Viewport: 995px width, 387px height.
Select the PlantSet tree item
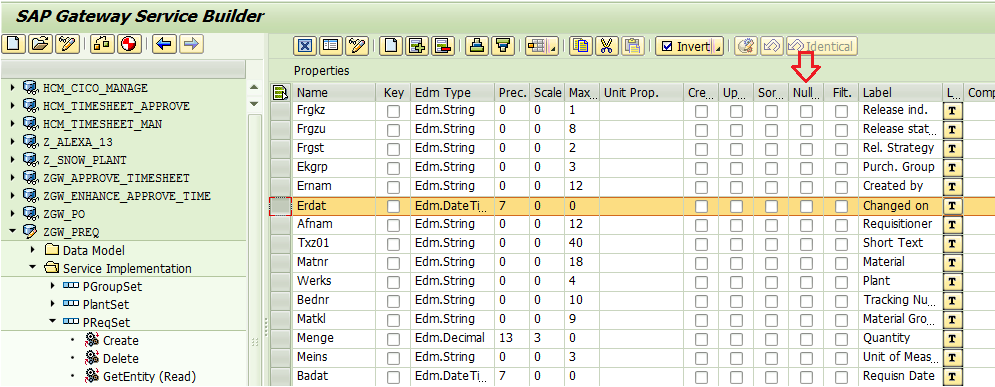tap(106, 304)
